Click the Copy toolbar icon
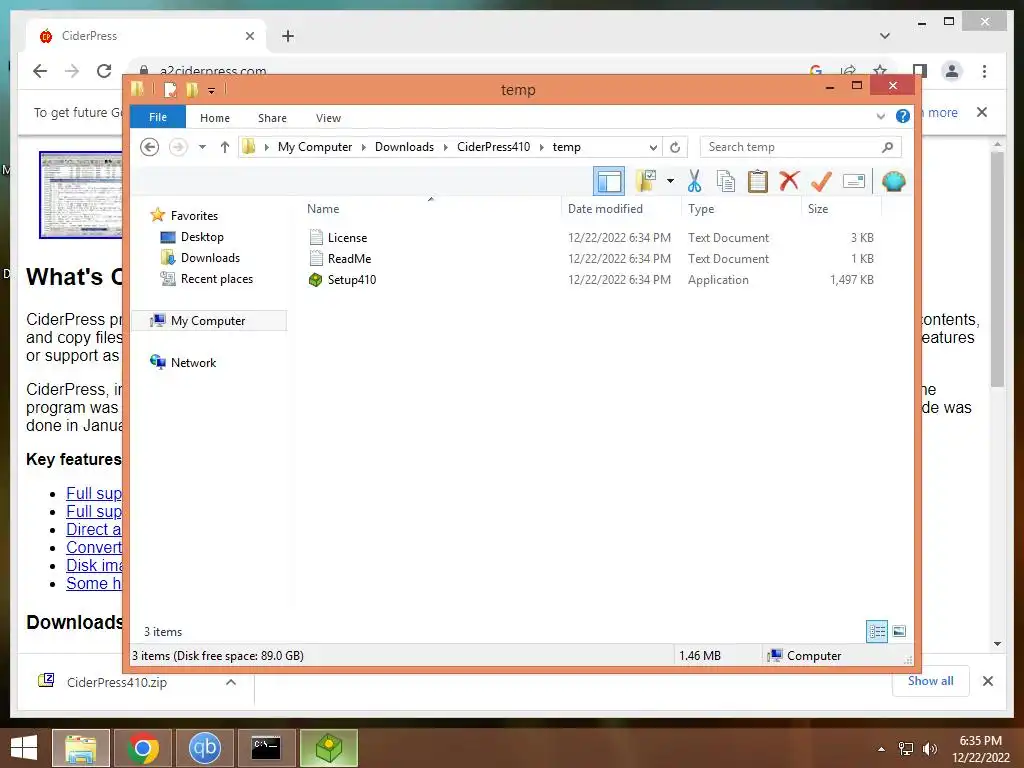 pyautogui.click(x=726, y=181)
